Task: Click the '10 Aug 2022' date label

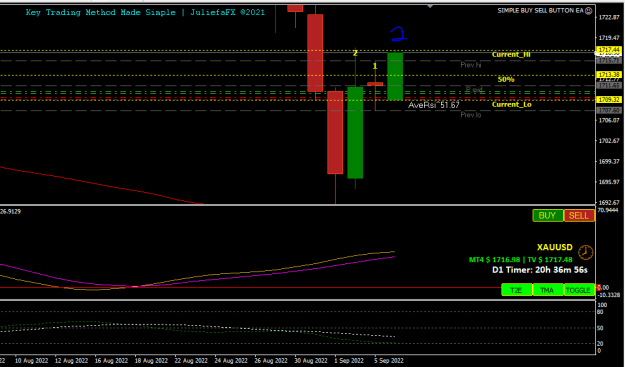Action: tap(31, 361)
